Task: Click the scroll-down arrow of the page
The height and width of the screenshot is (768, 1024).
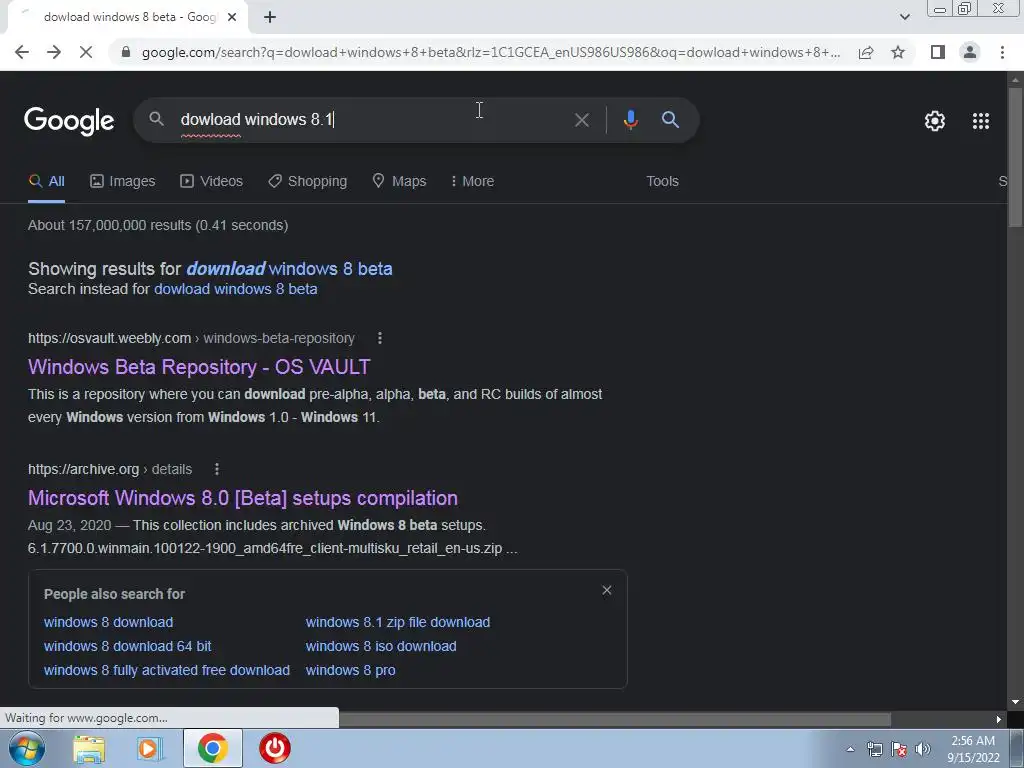Action: [1015, 702]
